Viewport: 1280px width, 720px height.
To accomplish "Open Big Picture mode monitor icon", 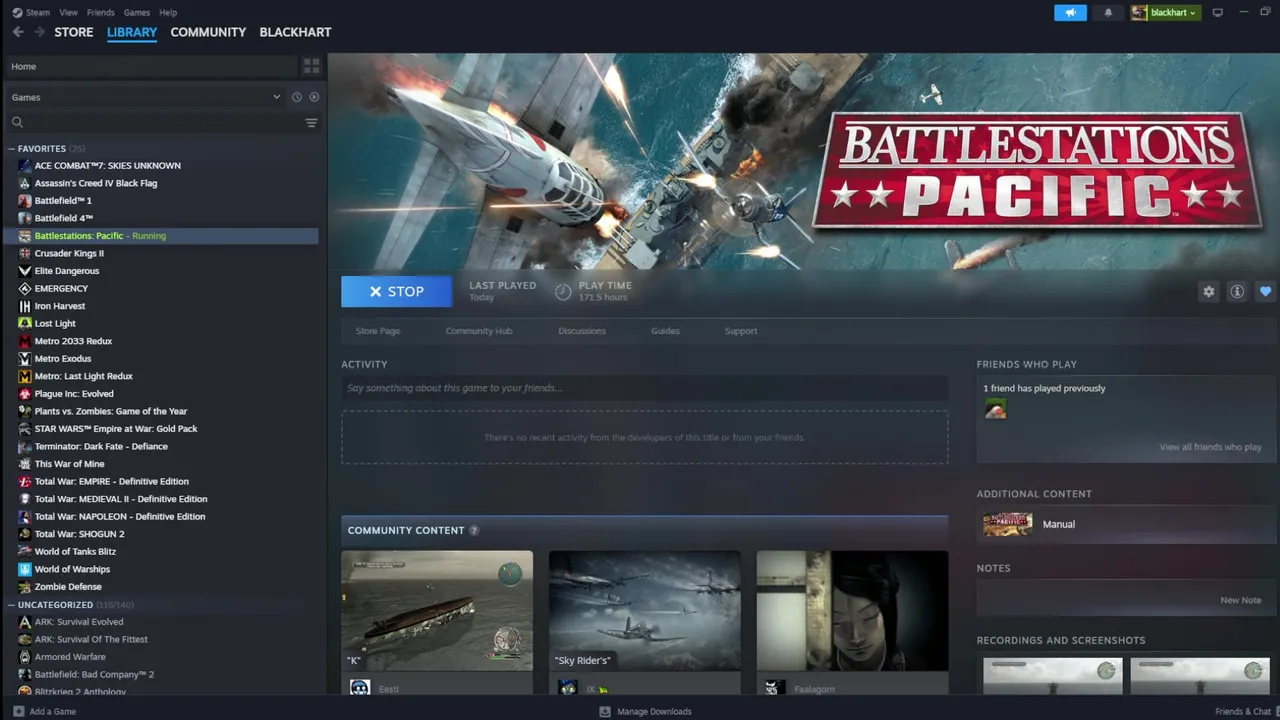I will [1217, 12].
